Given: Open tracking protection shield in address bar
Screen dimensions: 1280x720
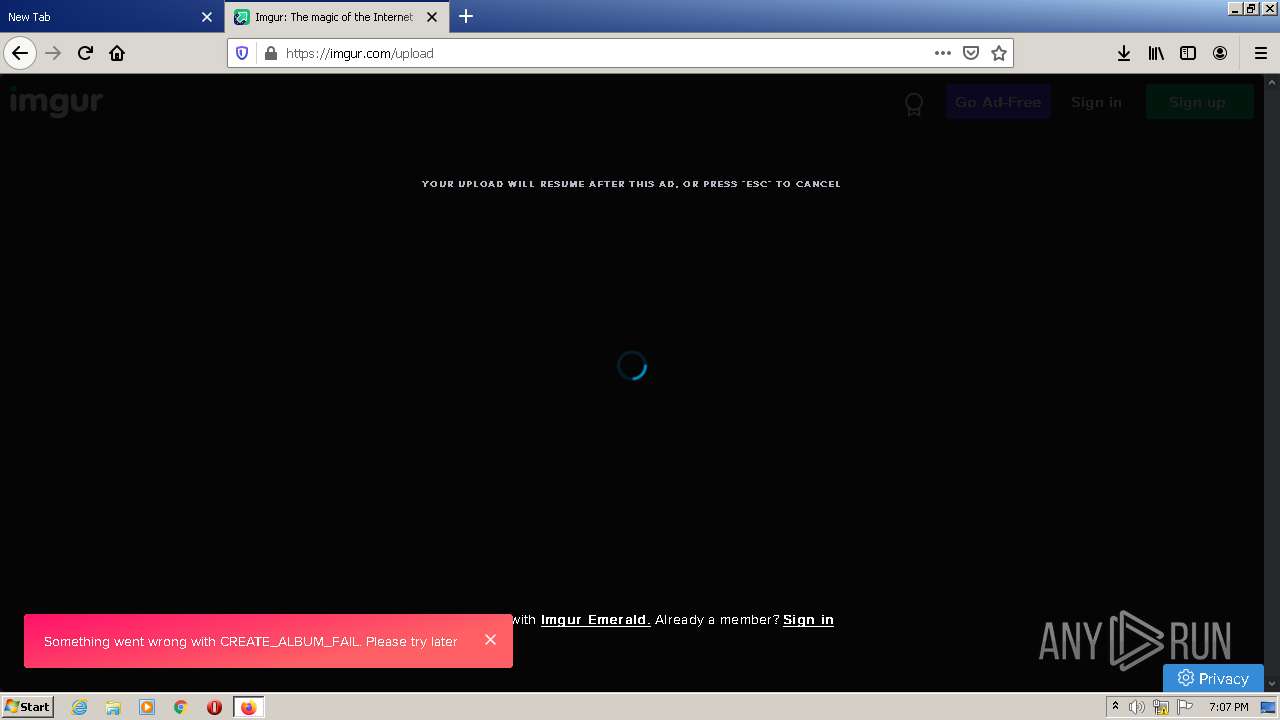Looking at the screenshot, I should [x=242, y=53].
